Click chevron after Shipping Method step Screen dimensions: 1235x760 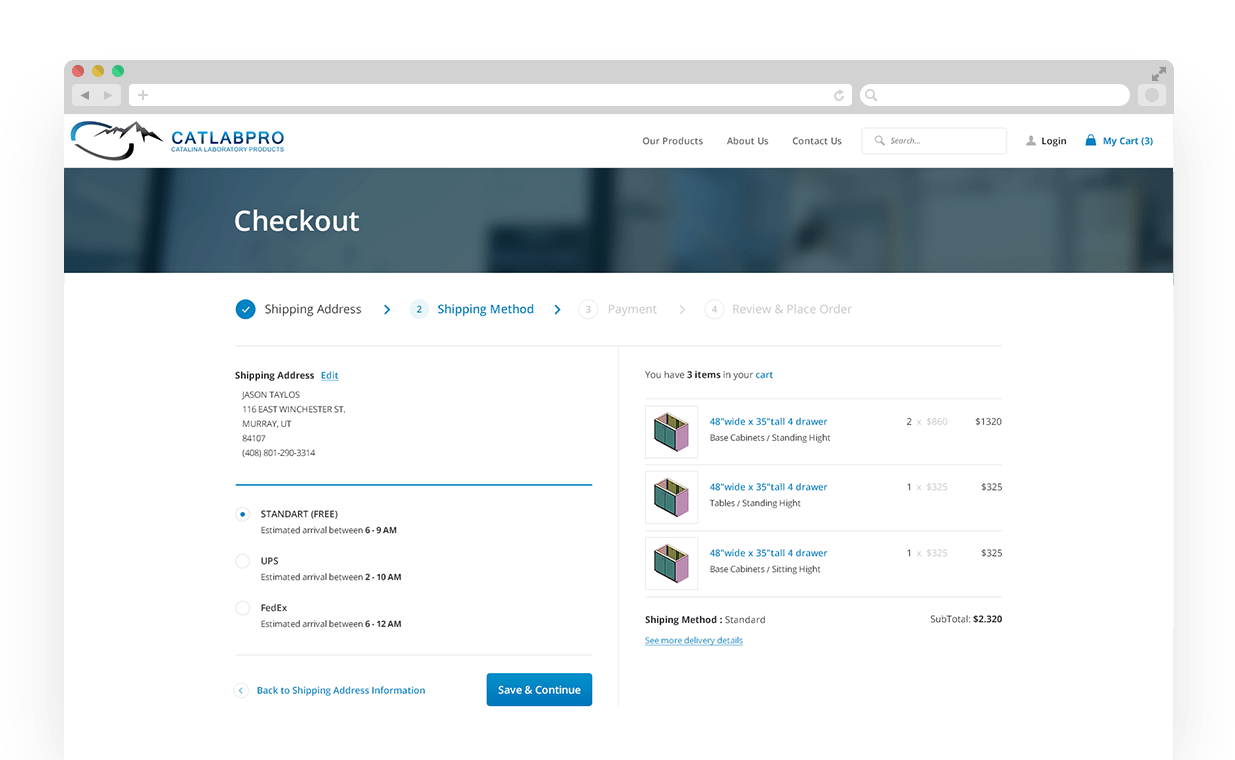pyautogui.click(x=557, y=310)
